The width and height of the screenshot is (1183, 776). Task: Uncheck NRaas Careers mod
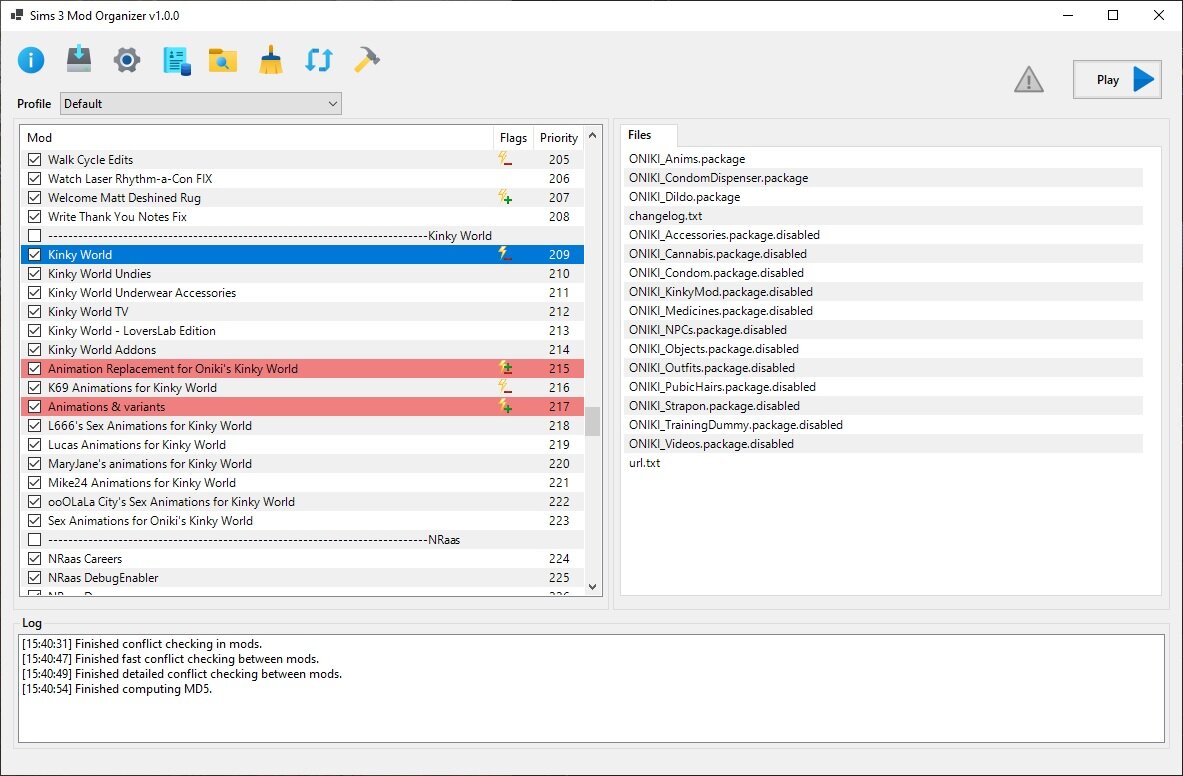[x=34, y=558]
